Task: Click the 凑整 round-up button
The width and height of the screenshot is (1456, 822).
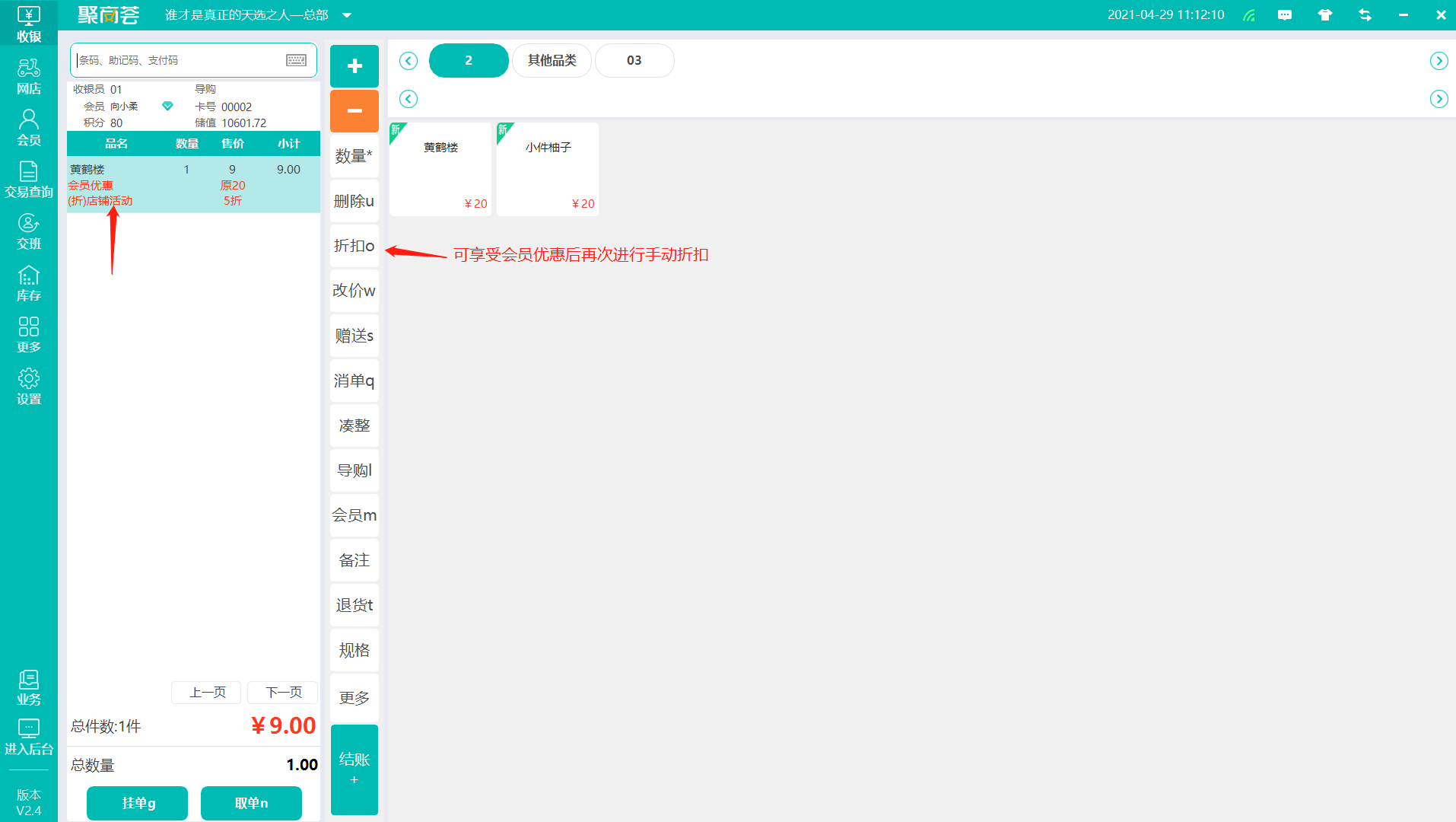Action: click(354, 425)
